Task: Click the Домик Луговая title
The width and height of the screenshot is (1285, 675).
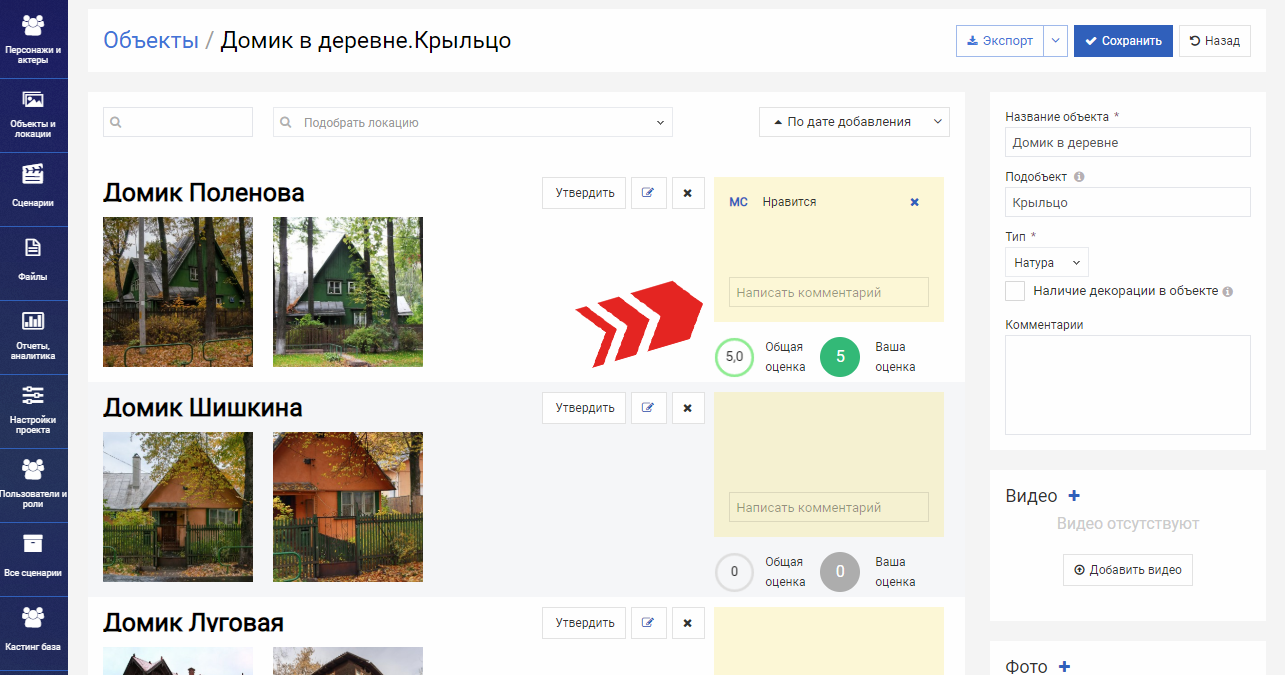Action: click(193, 622)
